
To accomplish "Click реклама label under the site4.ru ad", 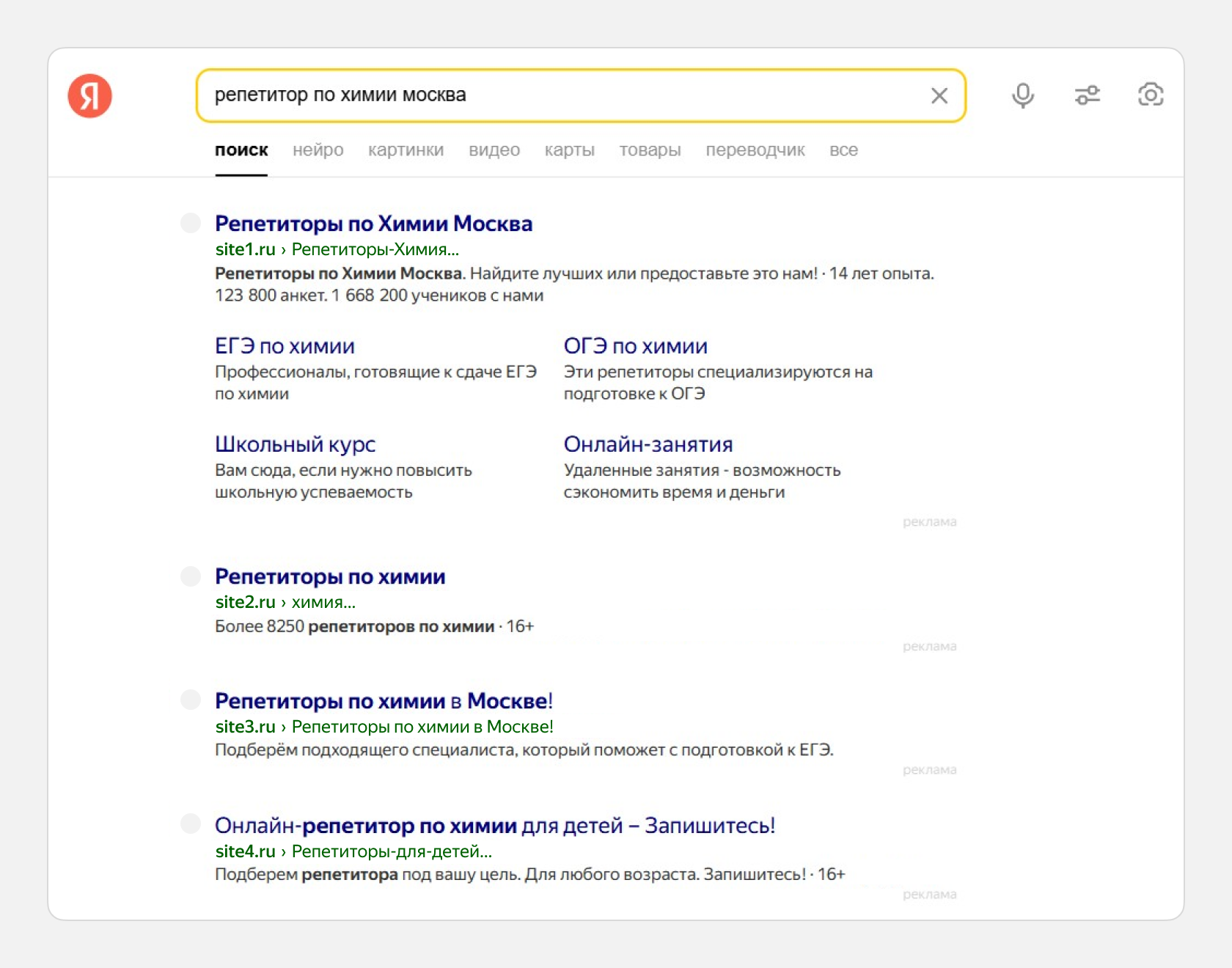I will pos(930,895).
